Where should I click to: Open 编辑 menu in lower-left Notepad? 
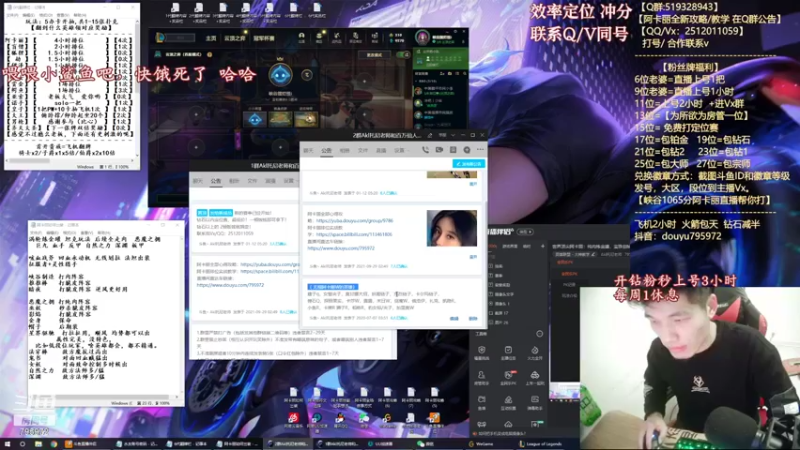54,233
